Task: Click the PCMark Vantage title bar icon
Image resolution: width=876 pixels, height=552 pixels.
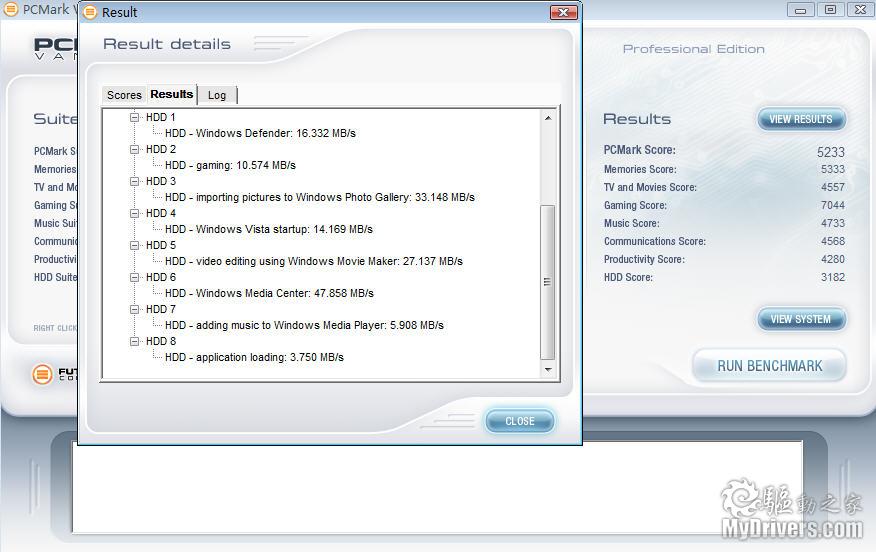Action: coord(12,9)
